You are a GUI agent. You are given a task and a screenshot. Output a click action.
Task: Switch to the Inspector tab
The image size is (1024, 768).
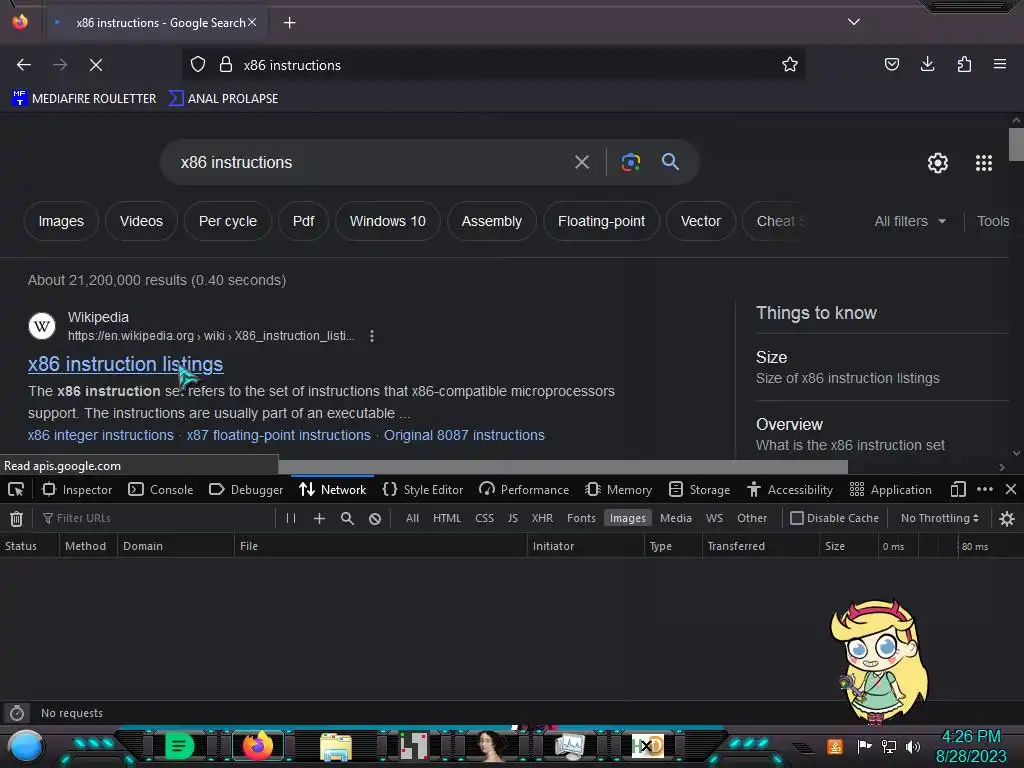click(77, 489)
